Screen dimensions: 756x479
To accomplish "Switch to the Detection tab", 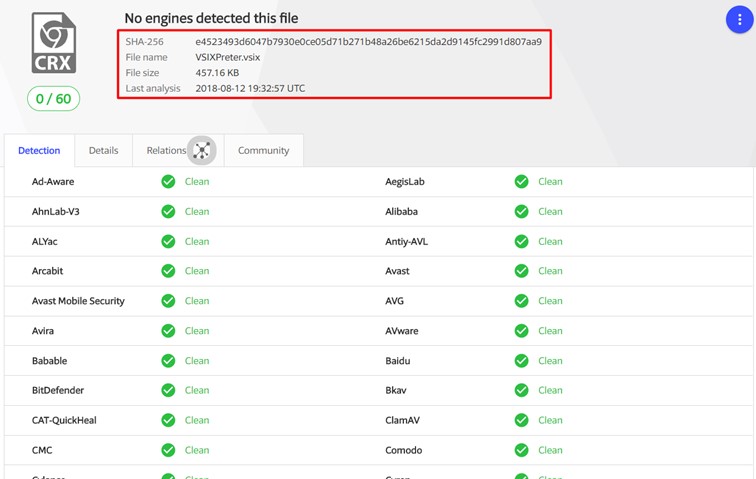I will 39,151.
